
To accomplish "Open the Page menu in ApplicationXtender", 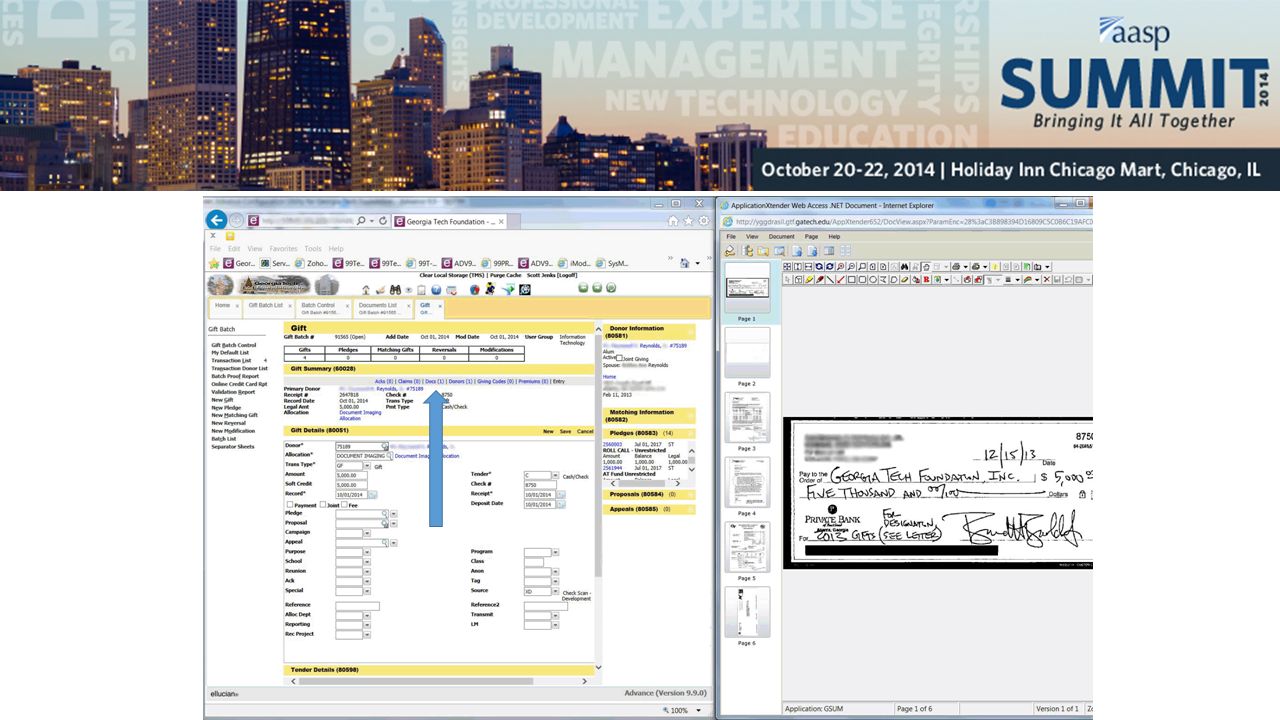I will pyautogui.click(x=811, y=237).
